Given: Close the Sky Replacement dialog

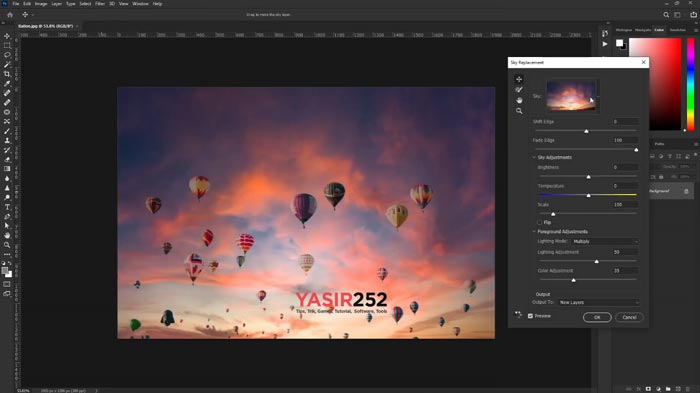Looking at the screenshot, I should (643, 62).
